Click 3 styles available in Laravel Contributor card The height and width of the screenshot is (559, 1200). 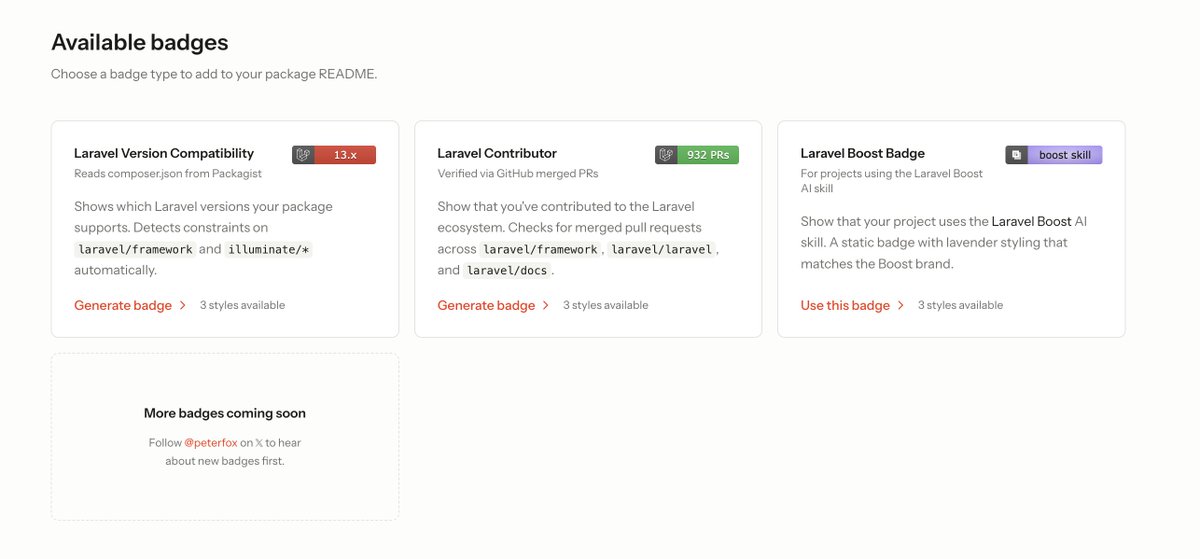605,305
